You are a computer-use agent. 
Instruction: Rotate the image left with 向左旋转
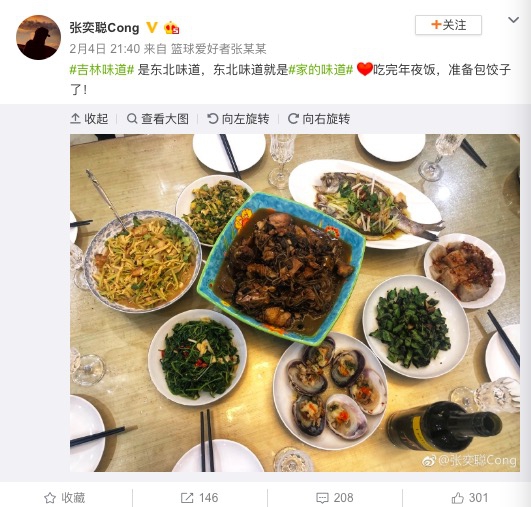[x=238, y=119]
